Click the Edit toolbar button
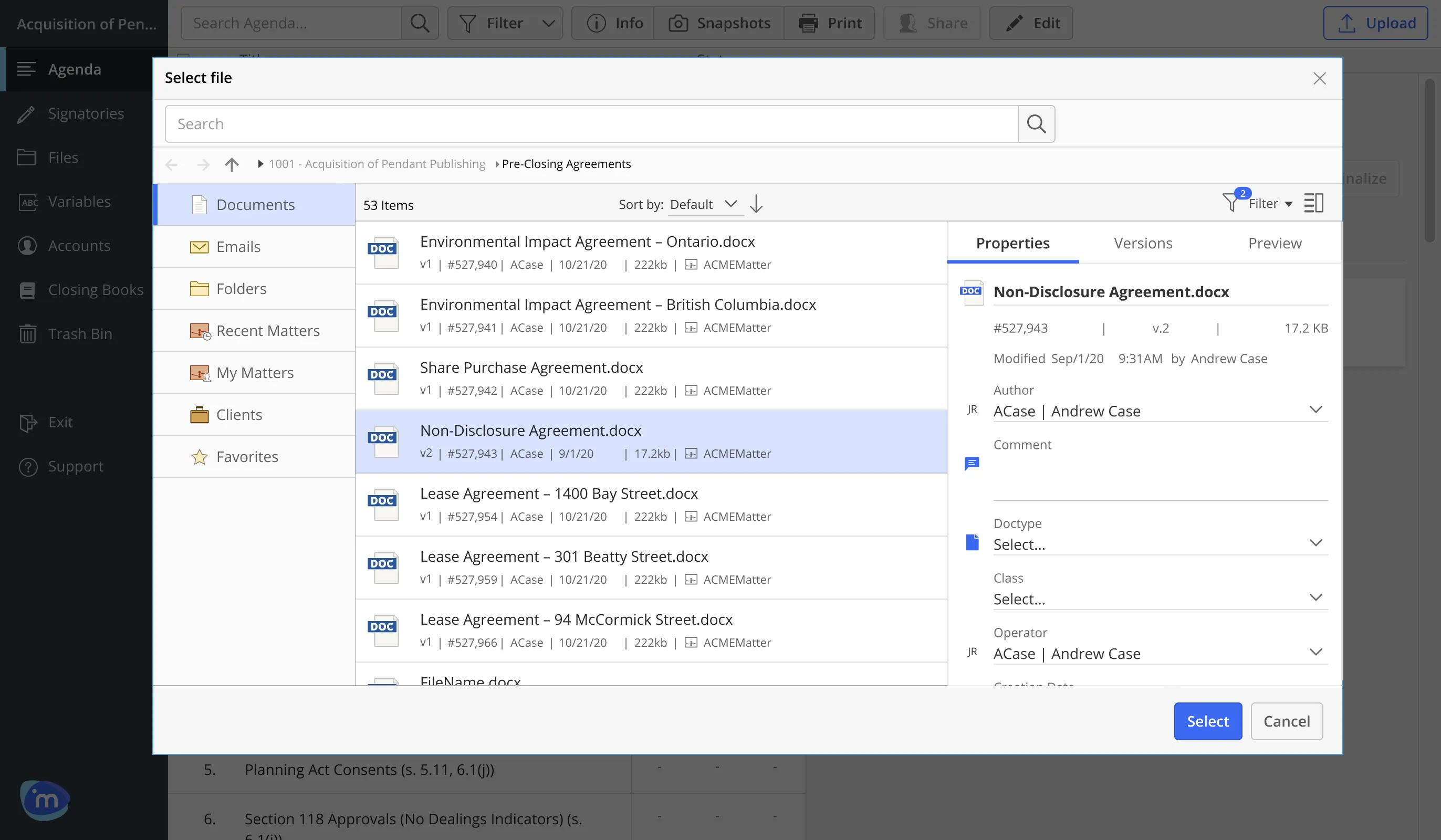Screen dimensions: 1441x840 pyautogui.click(x=1031, y=23)
